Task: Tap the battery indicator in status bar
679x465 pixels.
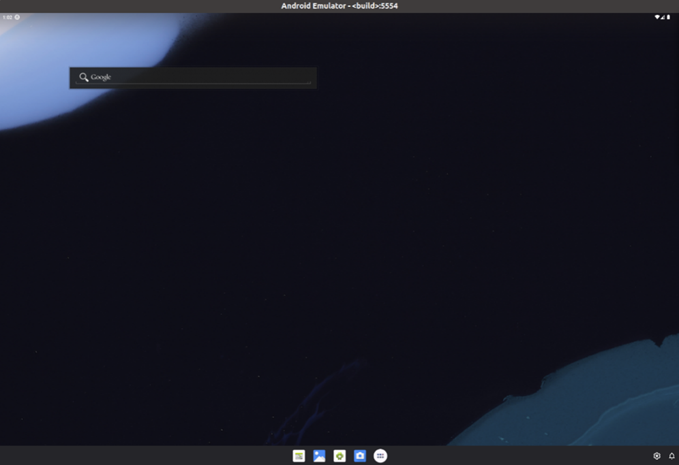Action: (x=667, y=17)
